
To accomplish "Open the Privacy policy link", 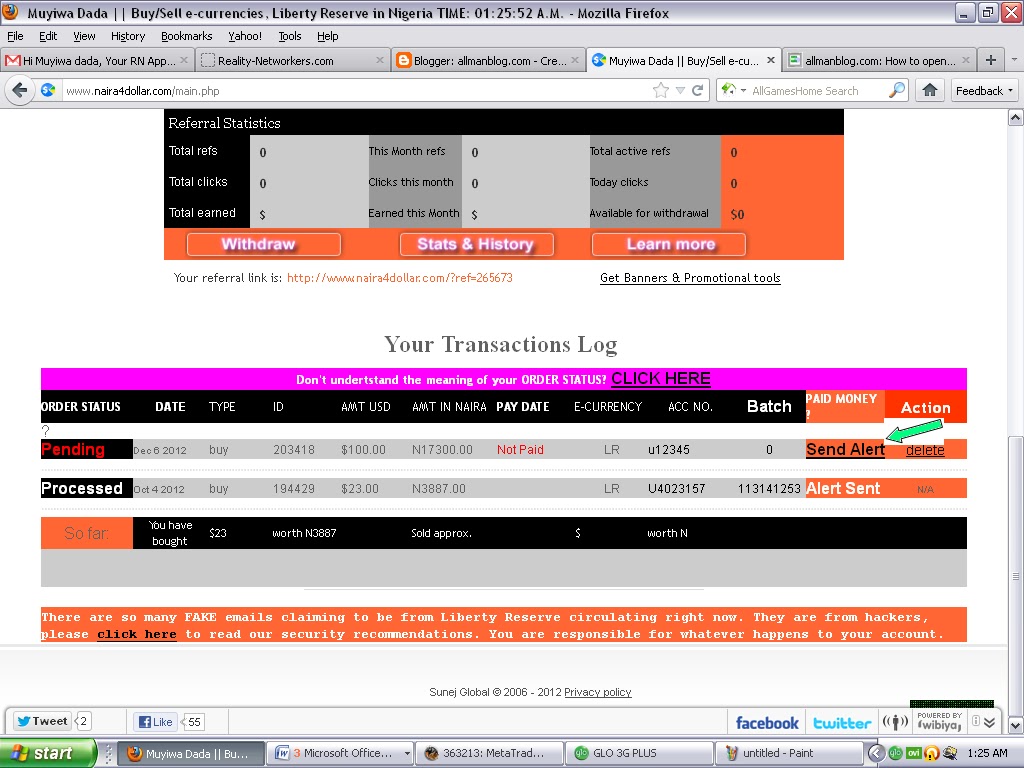I will (x=598, y=692).
